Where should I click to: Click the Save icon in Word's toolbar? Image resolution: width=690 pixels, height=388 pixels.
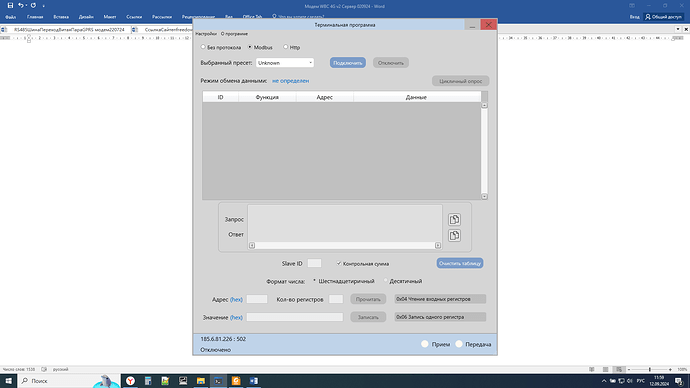[10, 6]
